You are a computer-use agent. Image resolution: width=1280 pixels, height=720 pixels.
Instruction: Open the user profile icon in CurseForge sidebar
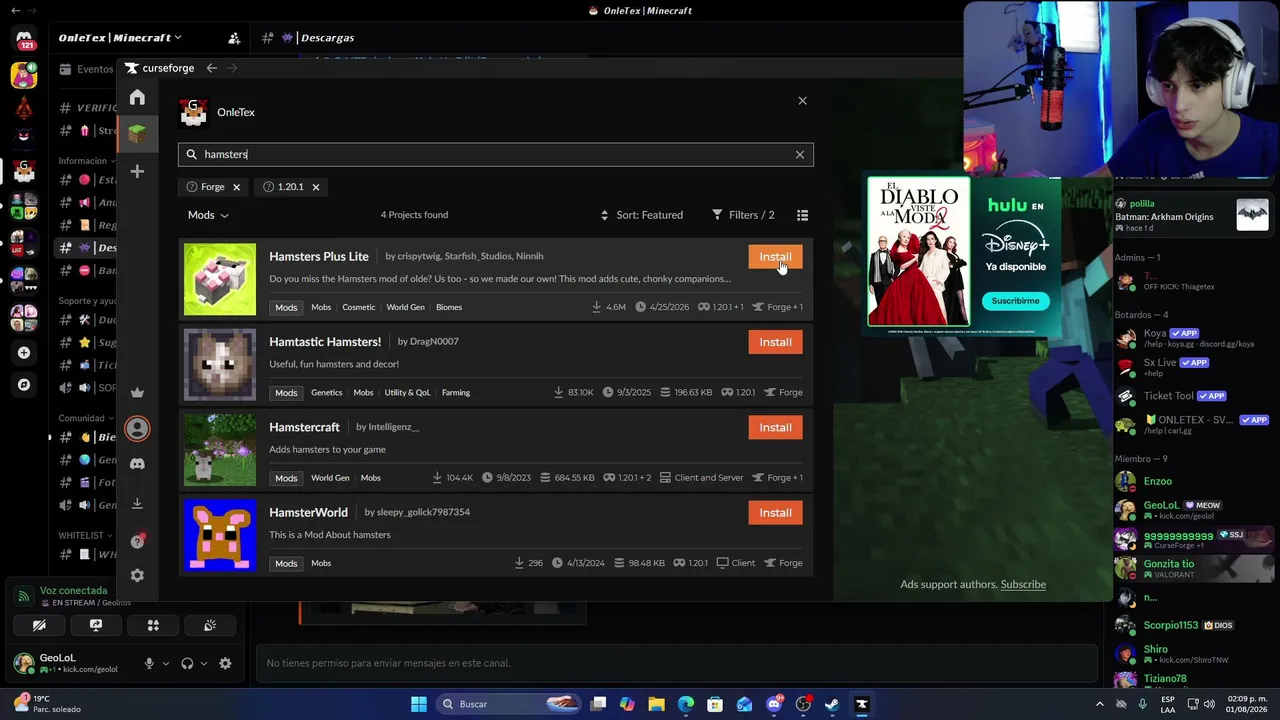click(137, 428)
